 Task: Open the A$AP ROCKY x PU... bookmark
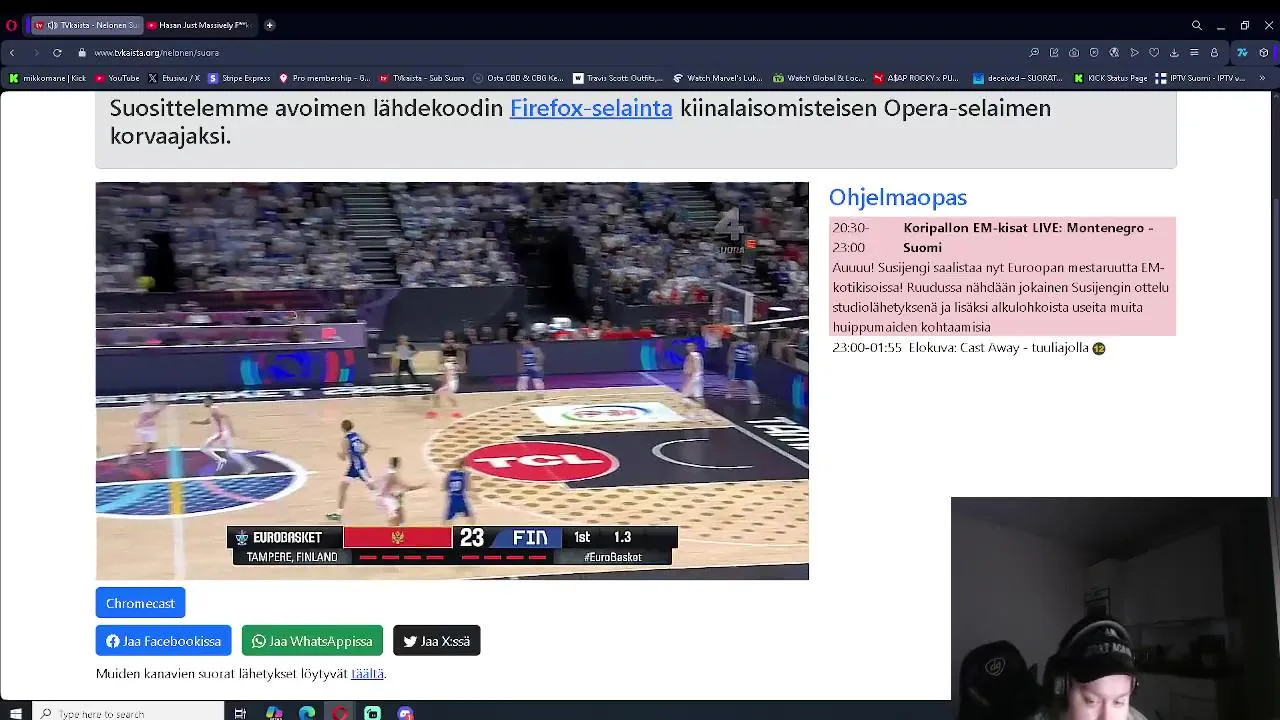point(916,78)
